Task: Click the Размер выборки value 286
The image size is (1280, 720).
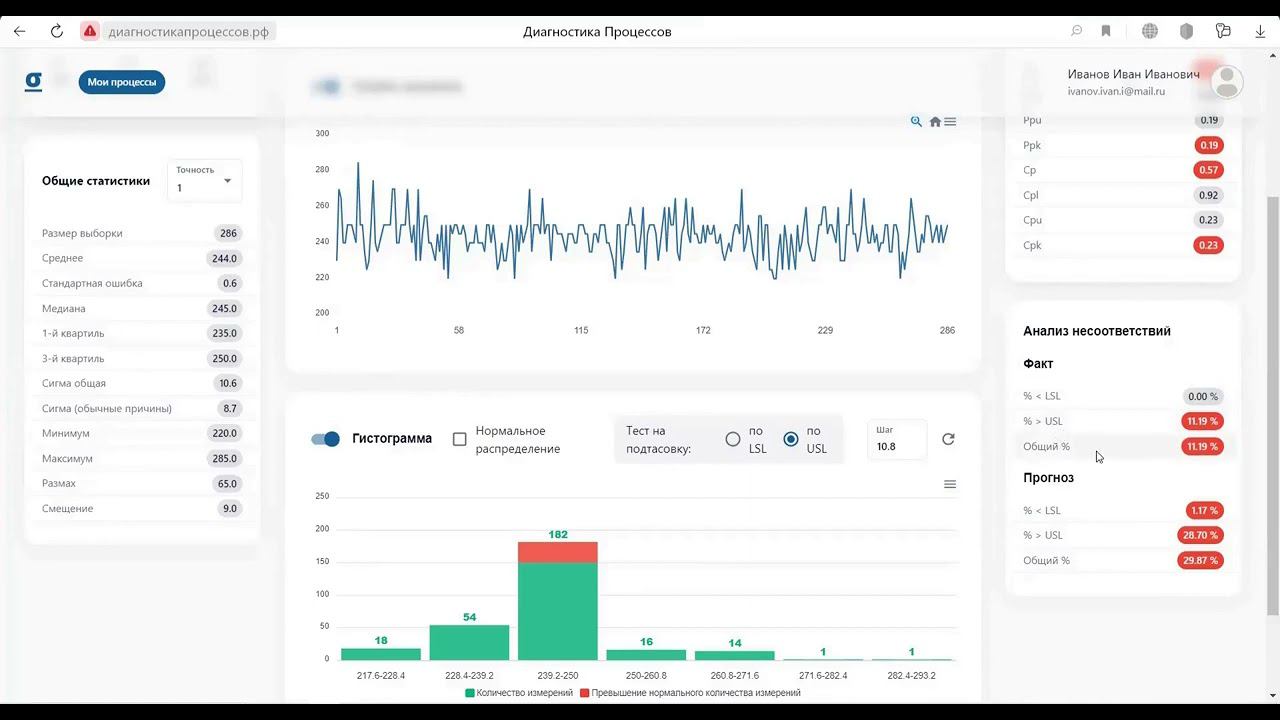Action: click(228, 233)
